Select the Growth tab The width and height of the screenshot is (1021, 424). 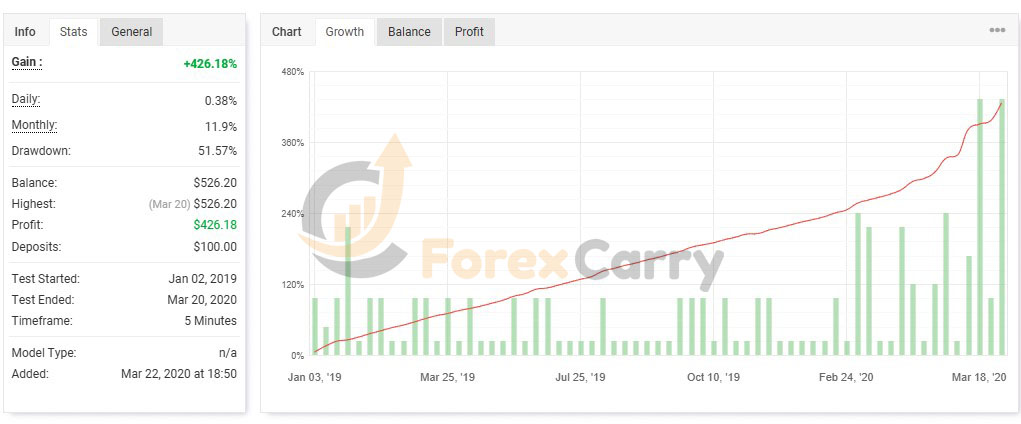tap(344, 31)
